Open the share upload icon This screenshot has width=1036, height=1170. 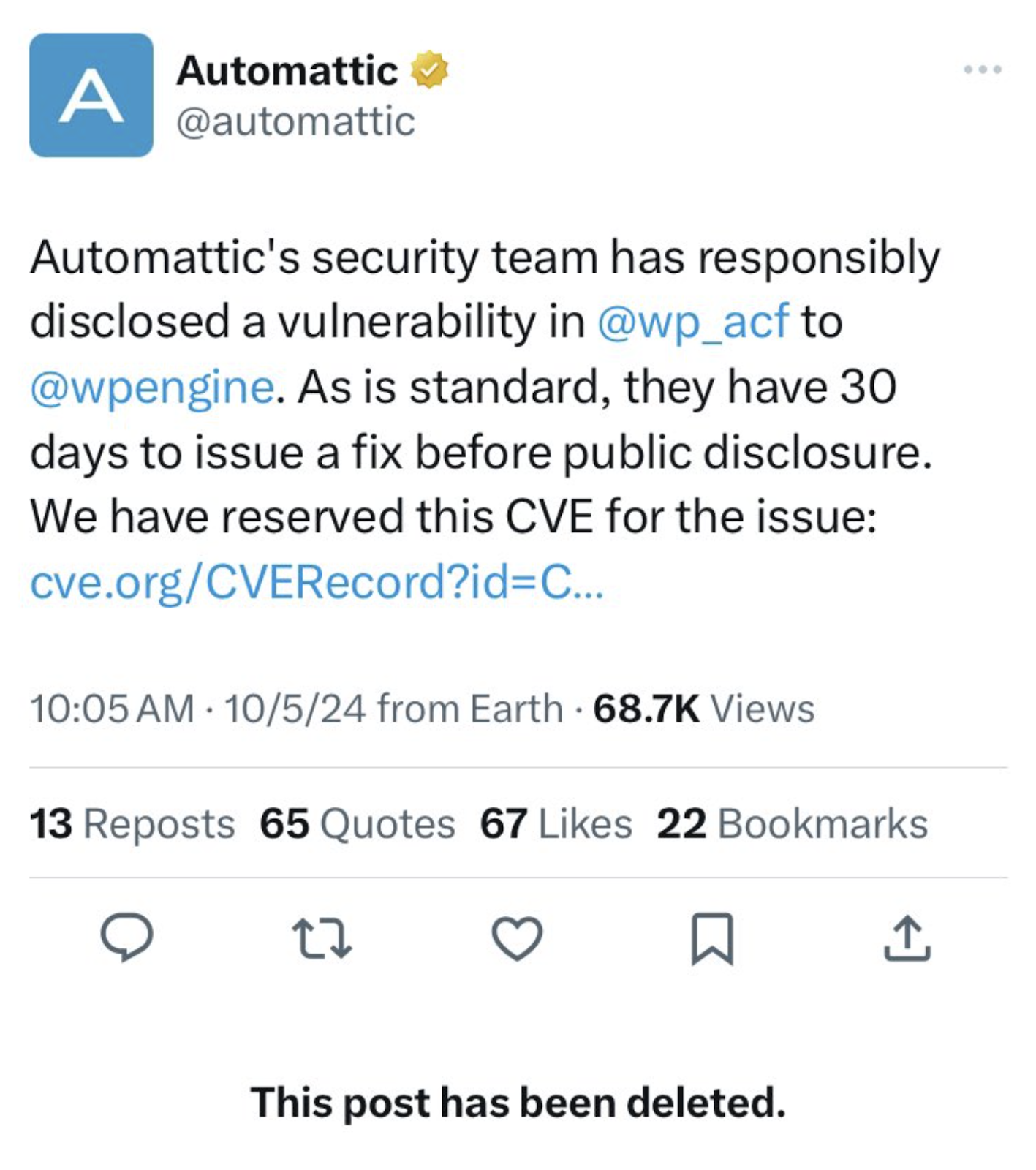pyautogui.click(x=907, y=938)
